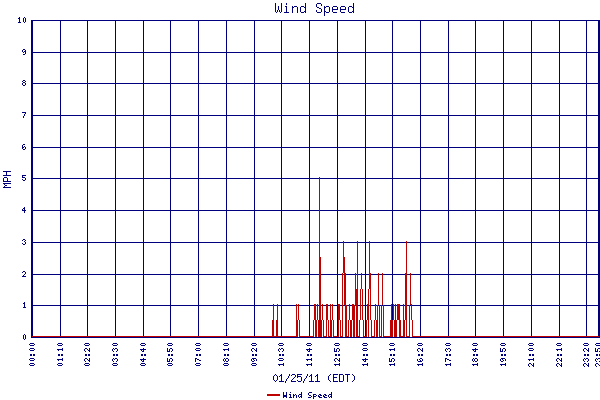Click the tallest spike peaking at 5 MPH
Screen dimensions: 600x400
319,180
